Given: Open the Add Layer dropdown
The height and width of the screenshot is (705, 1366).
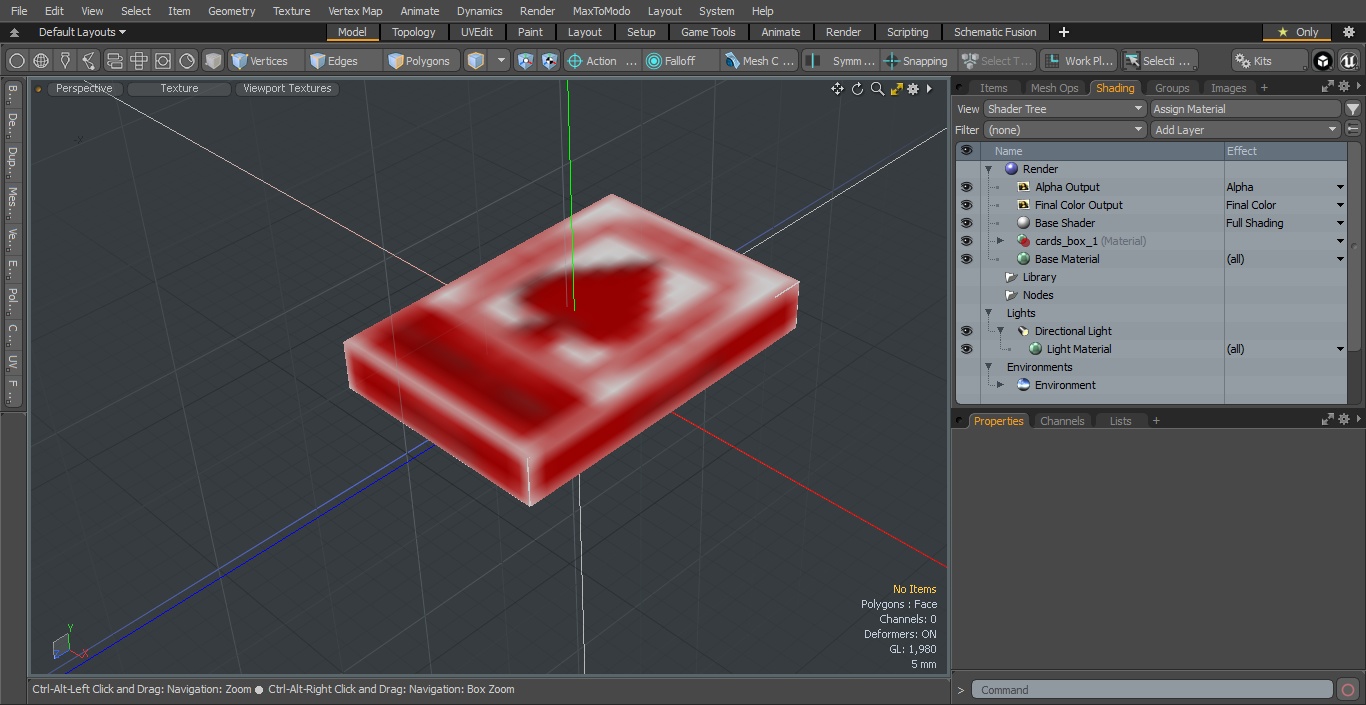Looking at the screenshot, I should (1245, 130).
